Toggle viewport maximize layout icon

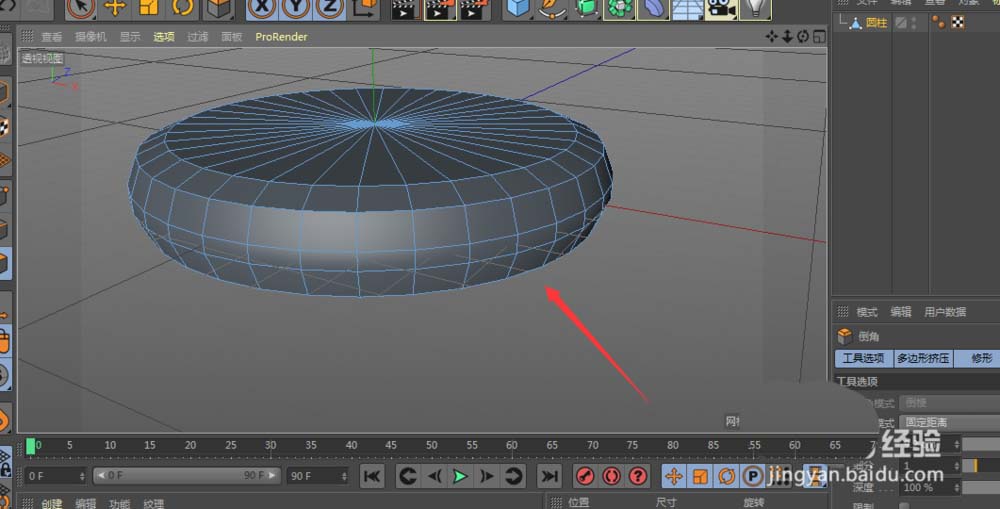point(819,36)
